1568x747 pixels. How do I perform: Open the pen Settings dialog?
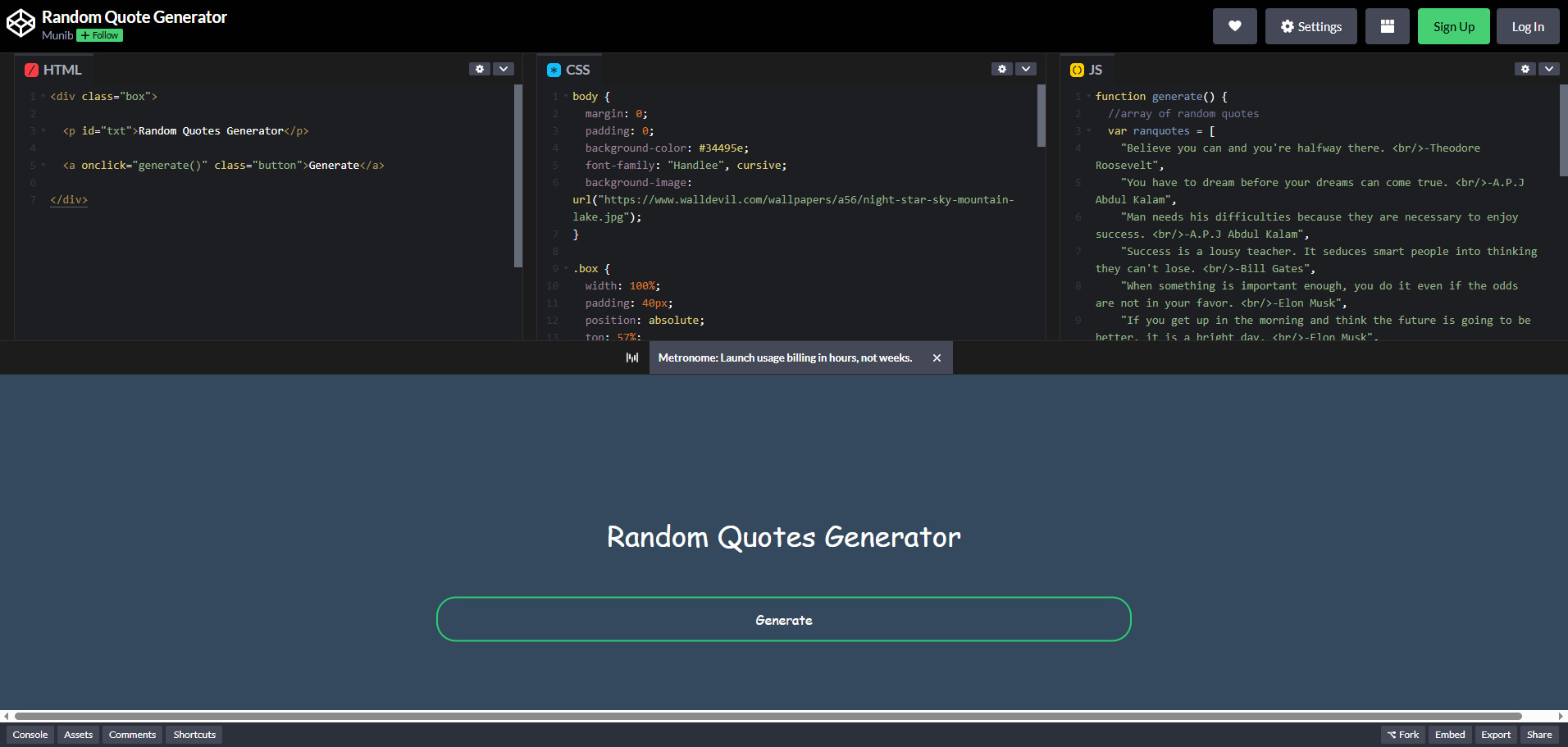(1310, 25)
